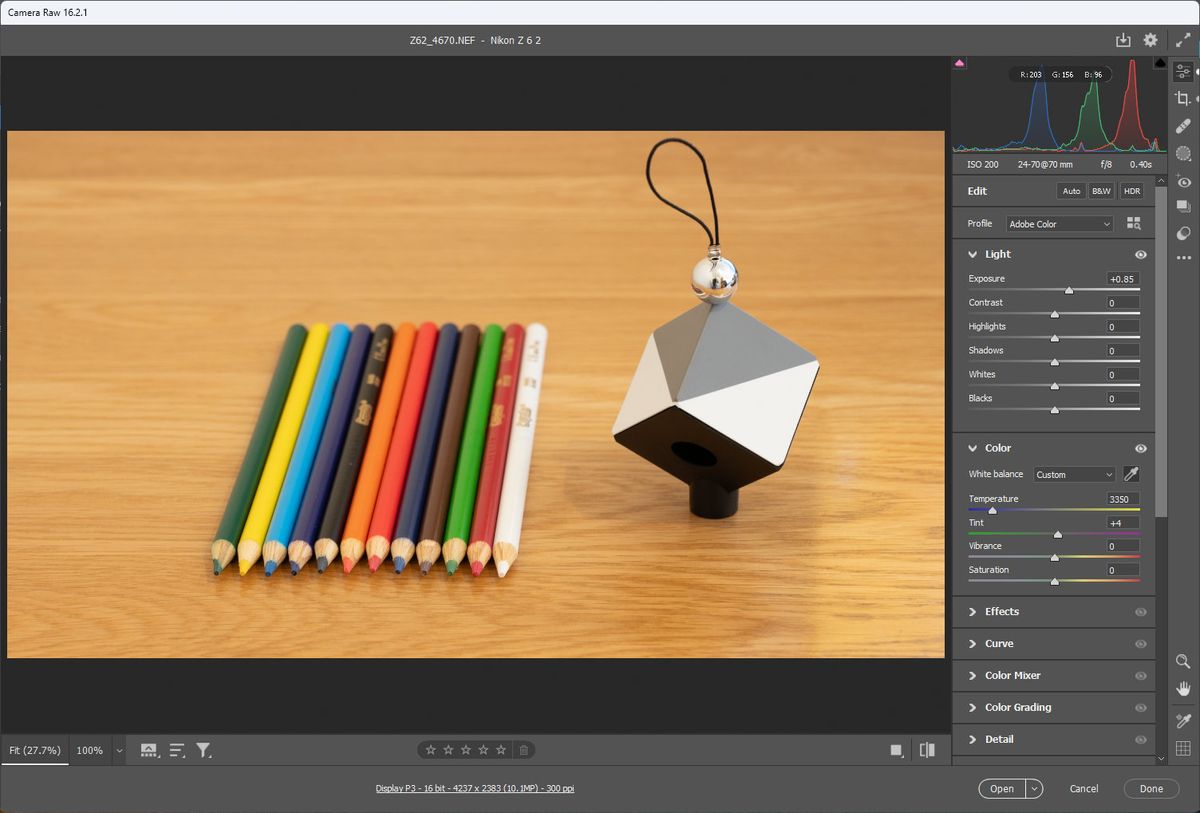The width and height of the screenshot is (1200, 813).
Task: Apply Auto adjustments
Action: (1071, 190)
